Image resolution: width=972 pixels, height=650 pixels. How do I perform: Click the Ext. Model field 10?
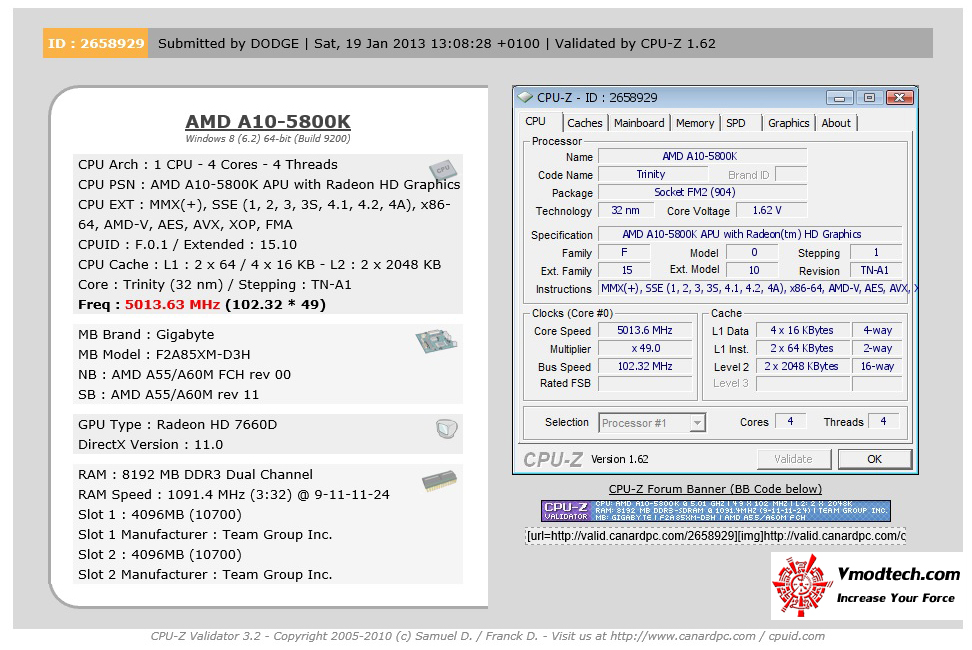pyautogui.click(x=752, y=271)
